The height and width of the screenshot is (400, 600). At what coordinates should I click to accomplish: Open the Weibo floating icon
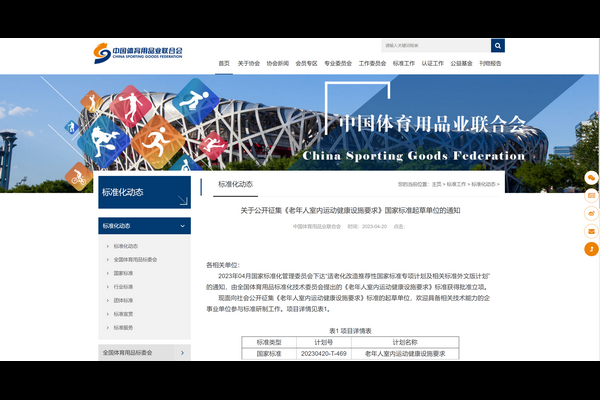591,213
